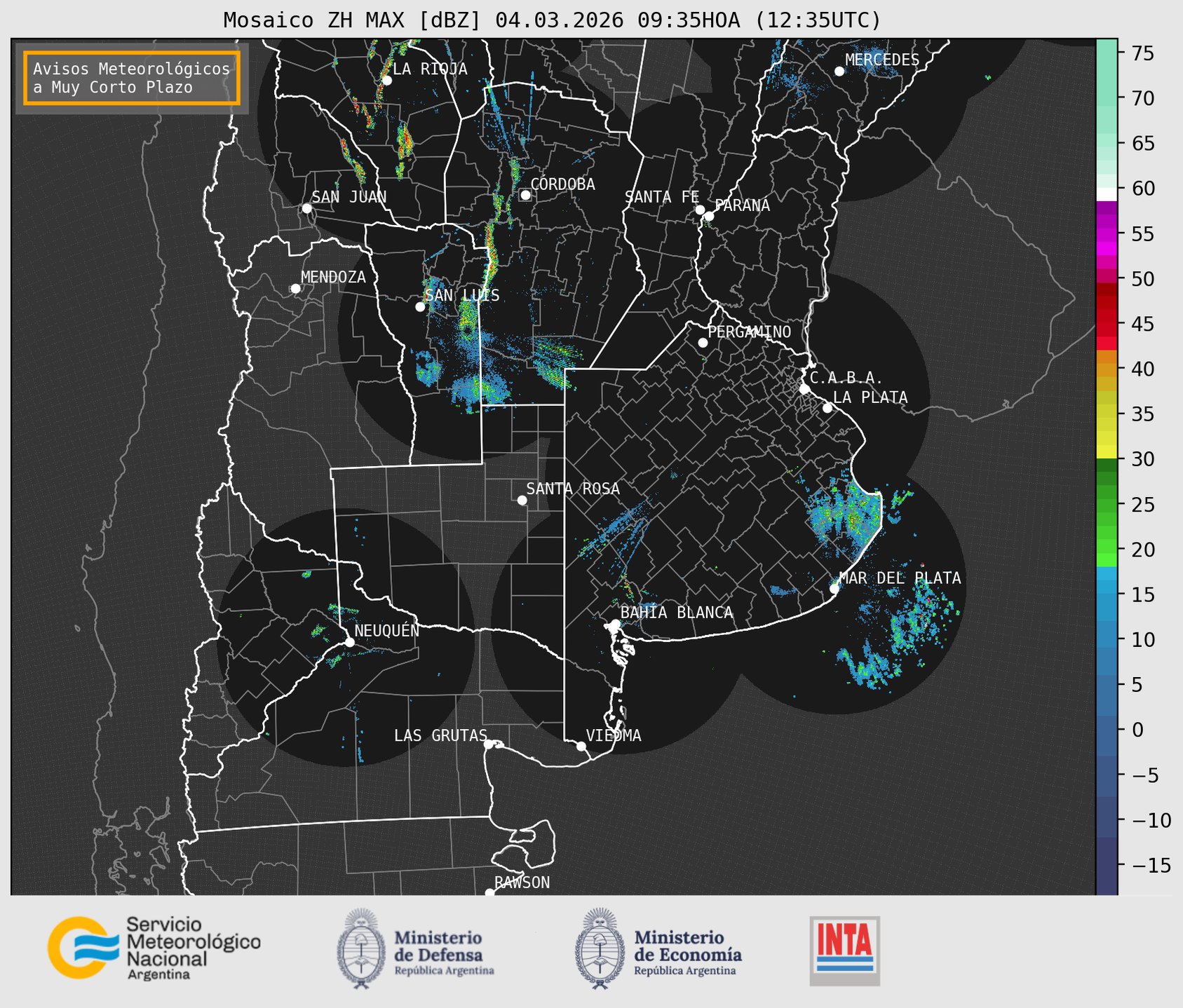
Task: Click the Ministerio de Defensa emblem
Action: (x=361, y=949)
